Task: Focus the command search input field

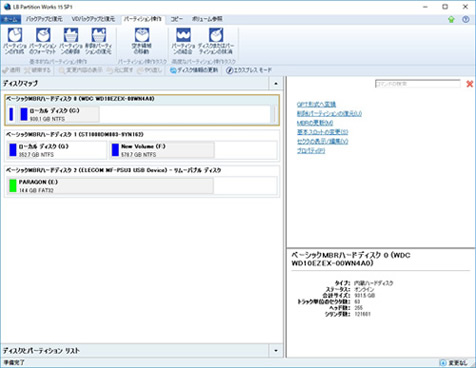Action: [418, 84]
